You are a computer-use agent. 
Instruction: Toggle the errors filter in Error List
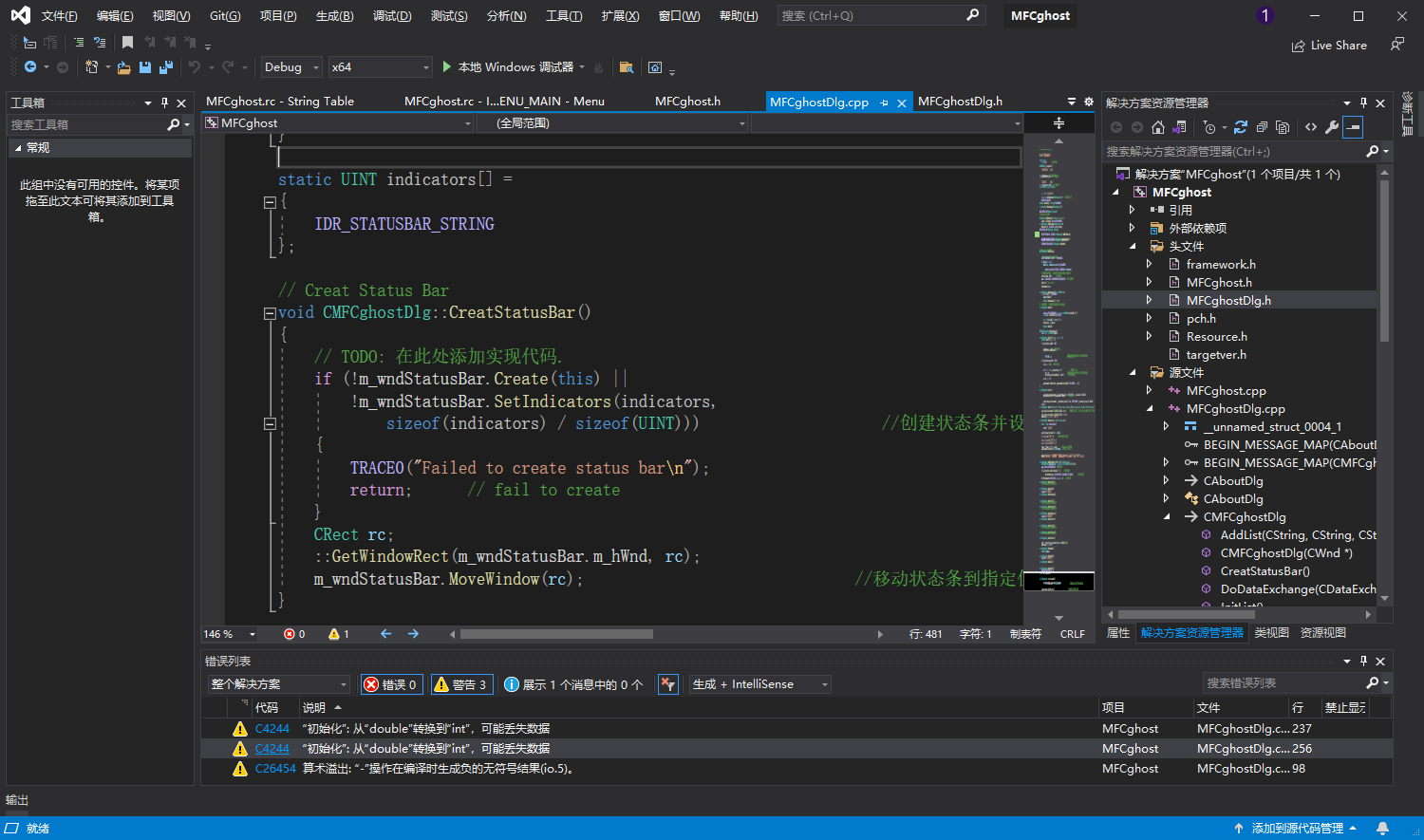pyautogui.click(x=391, y=684)
